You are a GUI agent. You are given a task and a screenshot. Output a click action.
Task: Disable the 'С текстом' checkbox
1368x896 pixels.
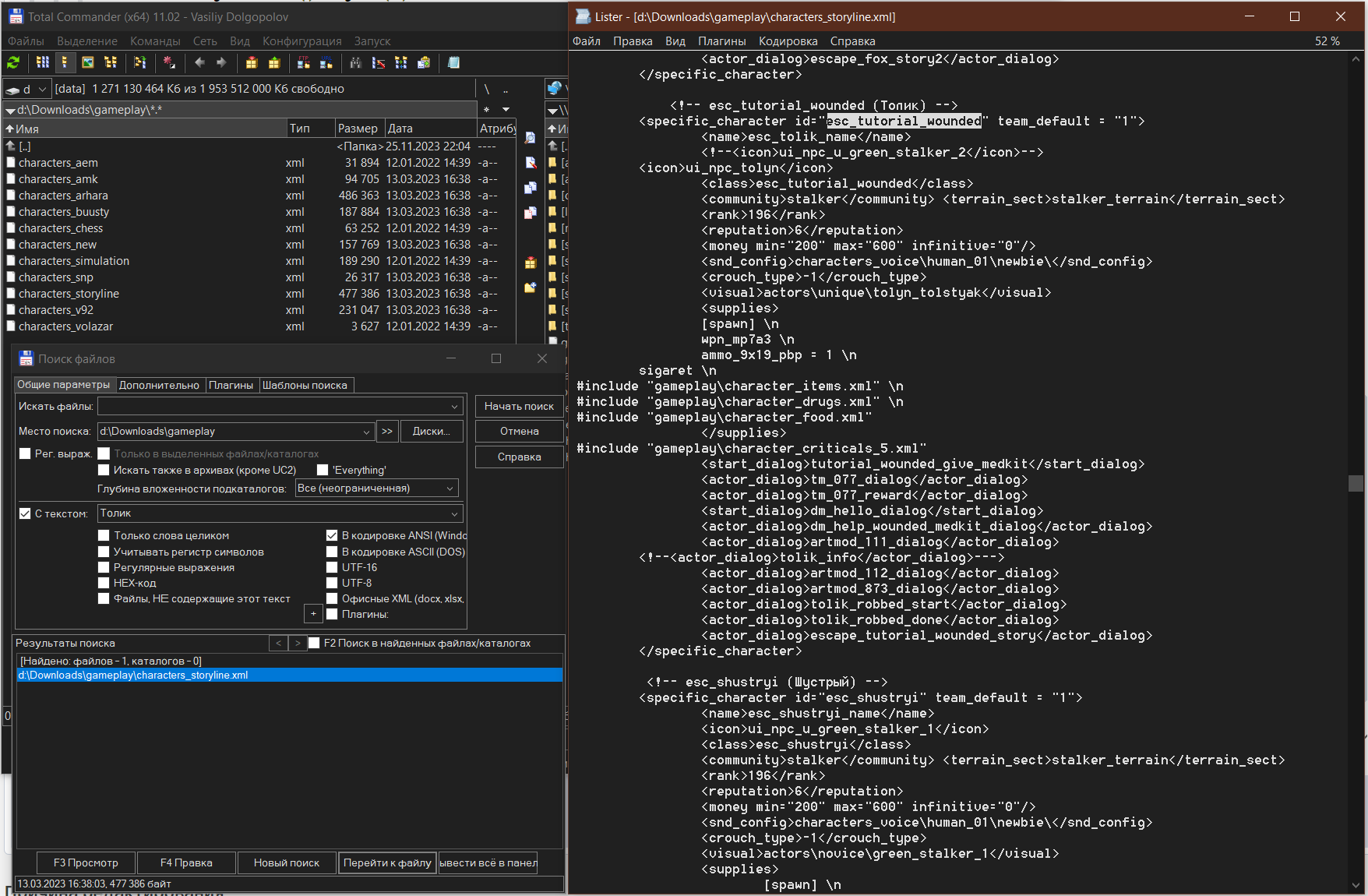pos(25,513)
